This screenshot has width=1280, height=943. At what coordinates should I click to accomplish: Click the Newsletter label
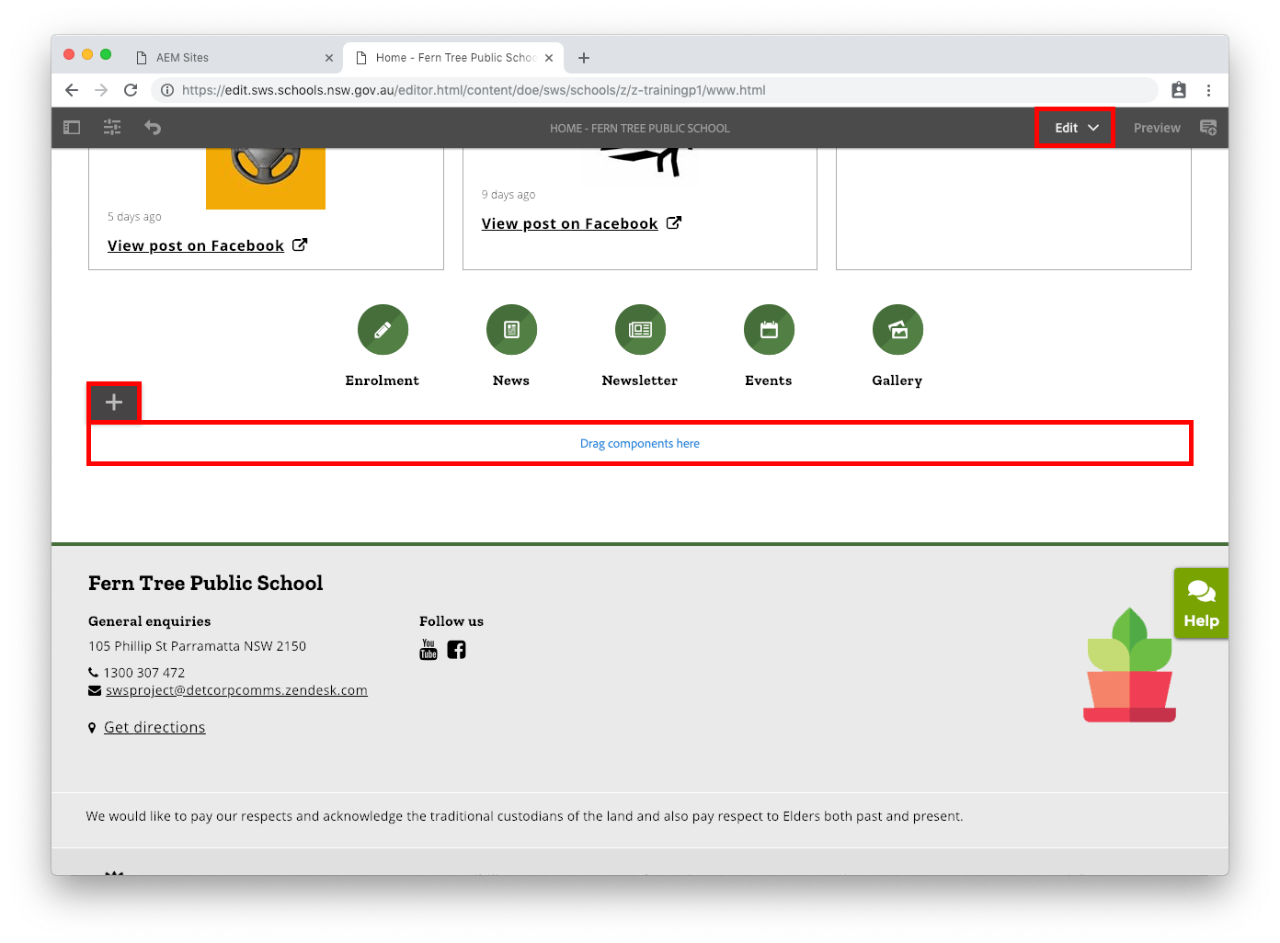640,380
